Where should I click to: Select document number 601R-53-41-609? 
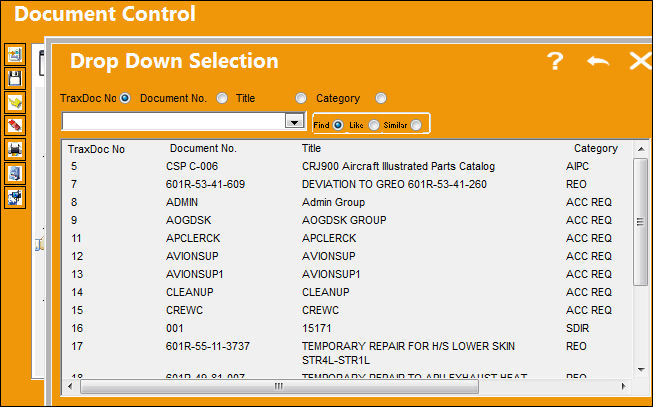205,184
